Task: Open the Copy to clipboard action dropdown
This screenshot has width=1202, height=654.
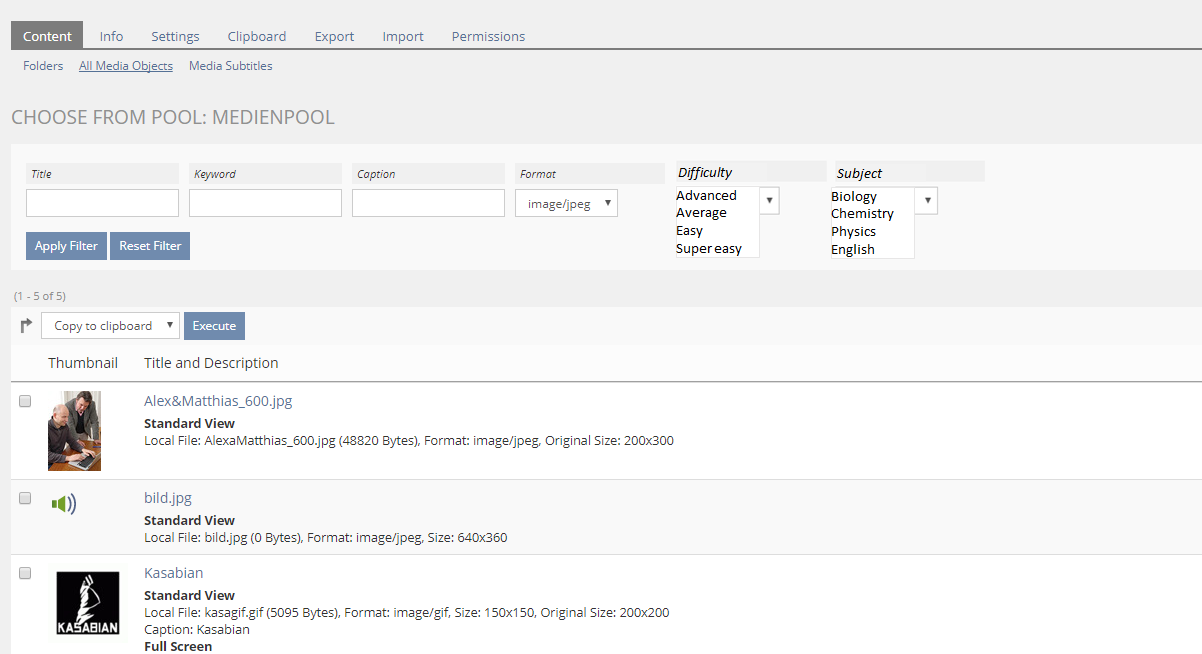Action: pos(110,326)
